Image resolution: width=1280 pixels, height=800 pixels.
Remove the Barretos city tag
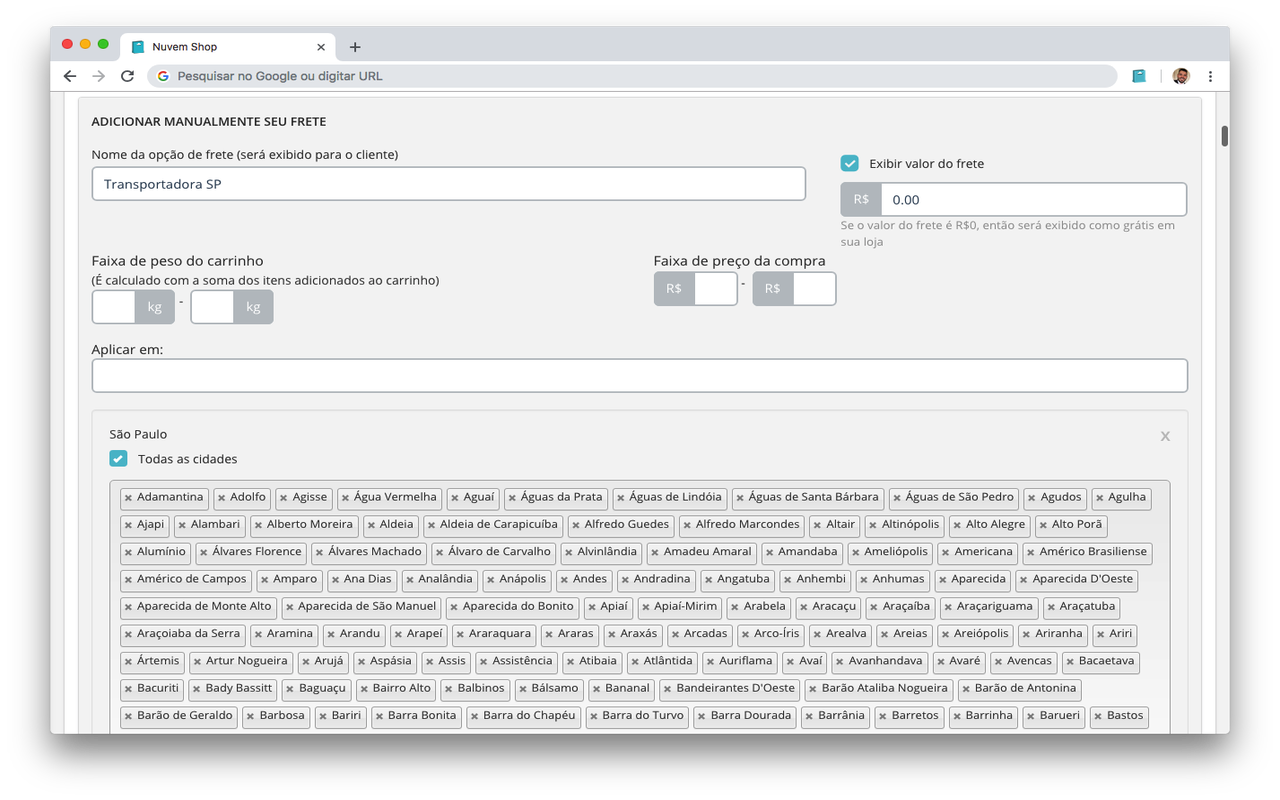point(881,715)
